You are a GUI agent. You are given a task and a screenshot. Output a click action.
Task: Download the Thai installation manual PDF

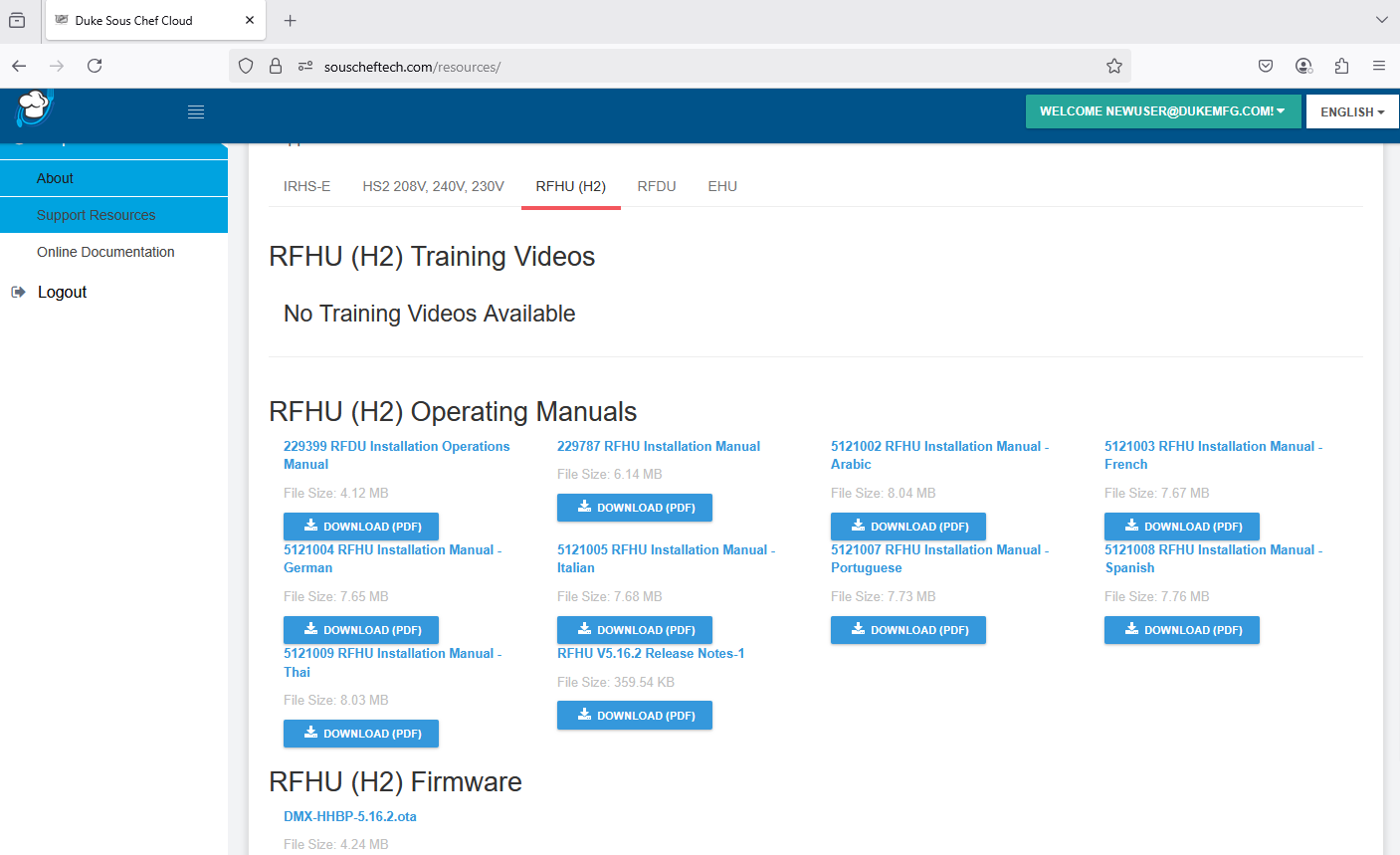pyautogui.click(x=361, y=734)
